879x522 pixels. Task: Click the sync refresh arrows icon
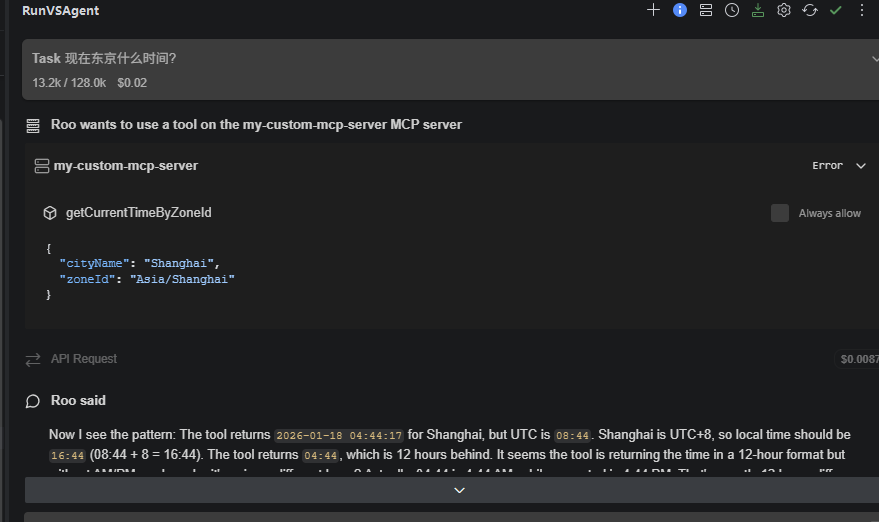pyautogui.click(x=809, y=10)
